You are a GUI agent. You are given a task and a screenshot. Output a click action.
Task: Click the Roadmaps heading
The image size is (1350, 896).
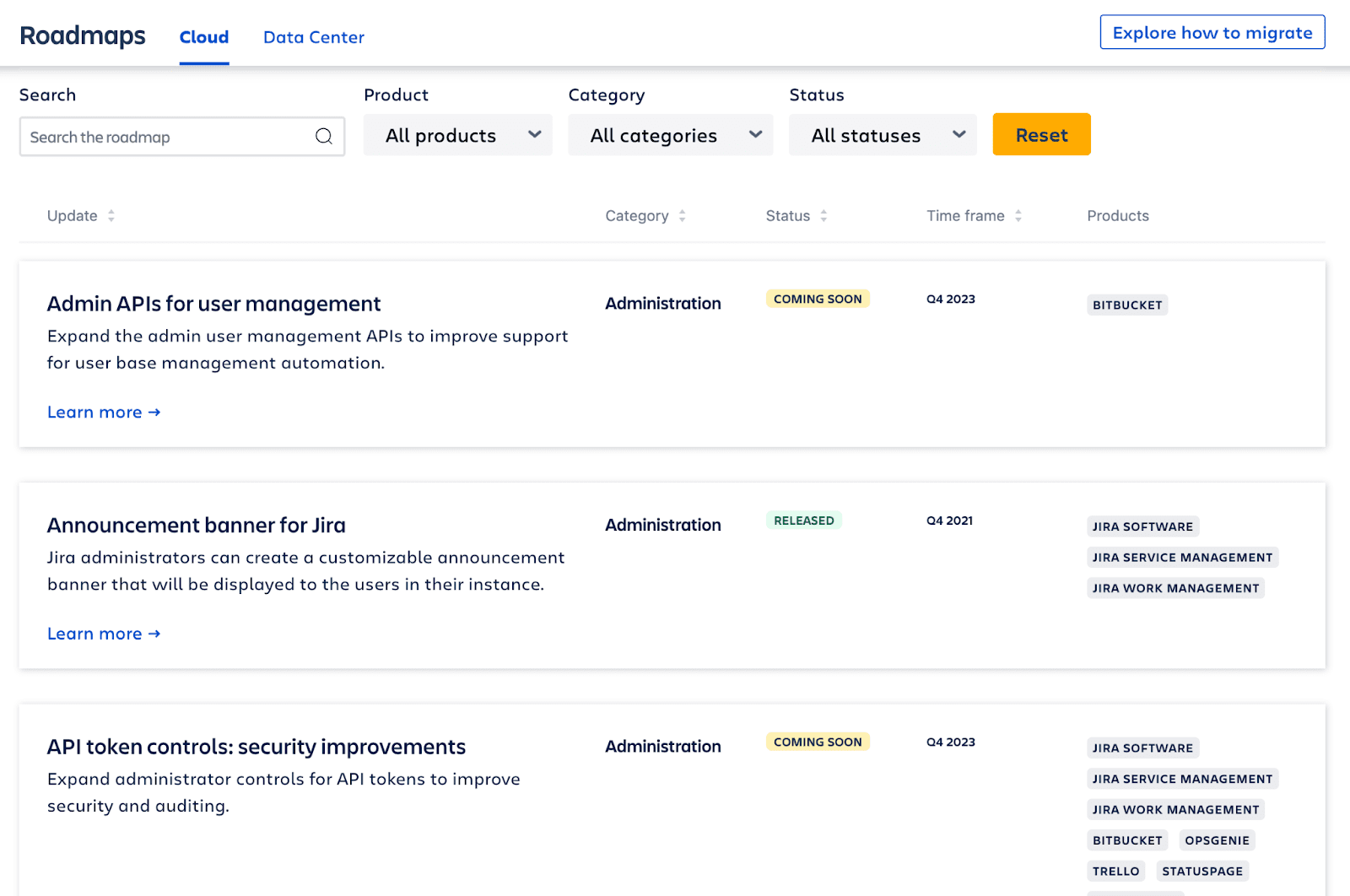point(82,35)
